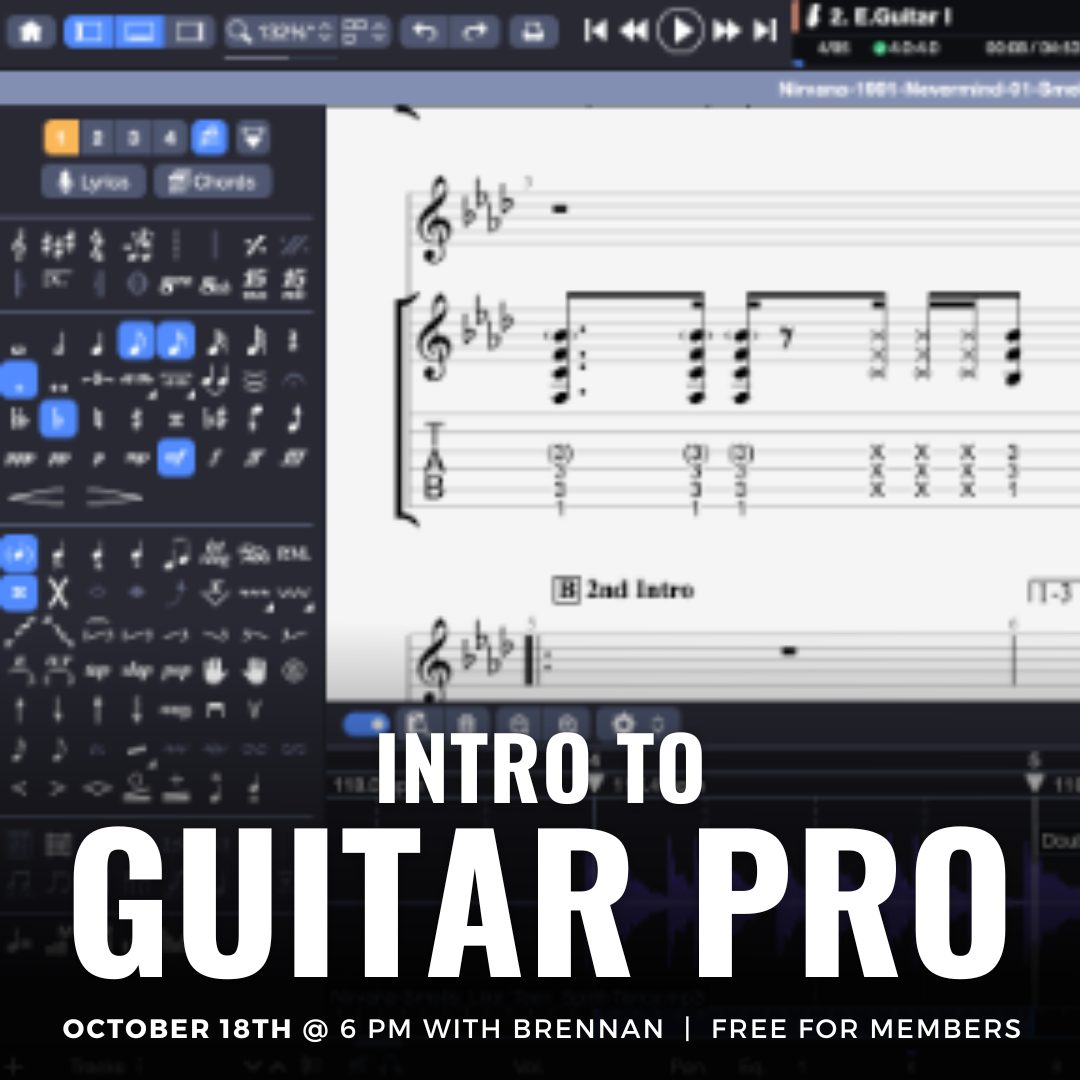Select the flat accidental symbol
This screenshot has width=1080, height=1080.
point(58,418)
